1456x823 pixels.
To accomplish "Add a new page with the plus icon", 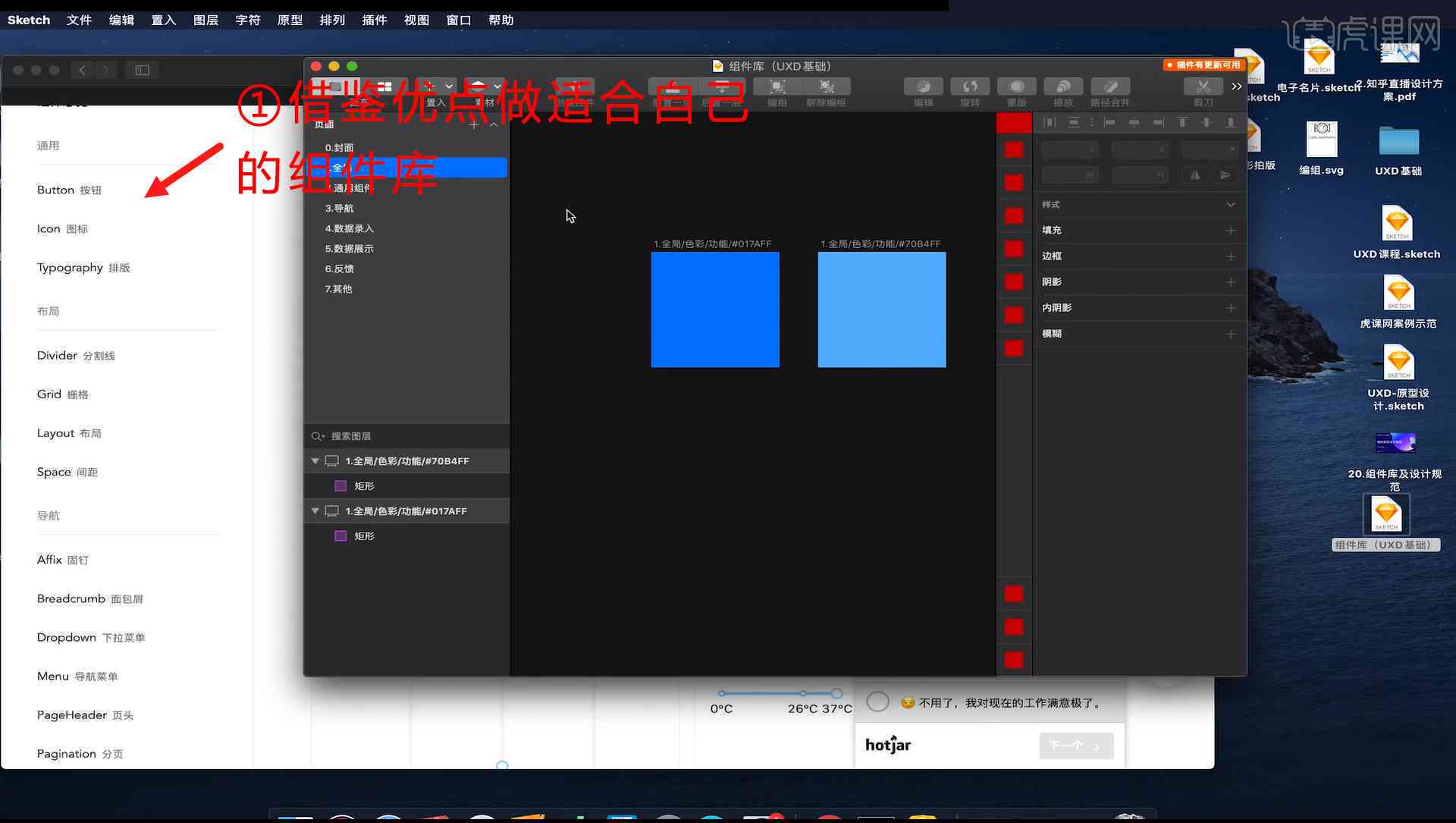I will [474, 124].
